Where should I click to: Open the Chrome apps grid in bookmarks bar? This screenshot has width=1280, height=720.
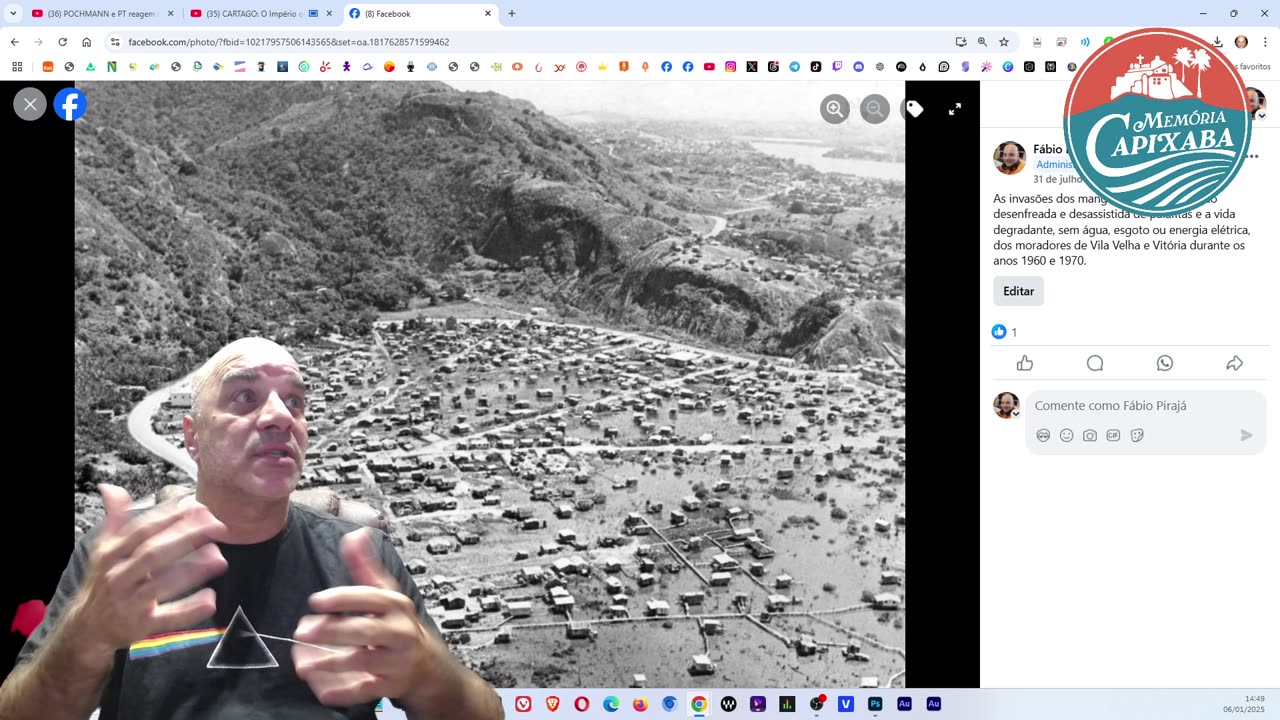17,67
